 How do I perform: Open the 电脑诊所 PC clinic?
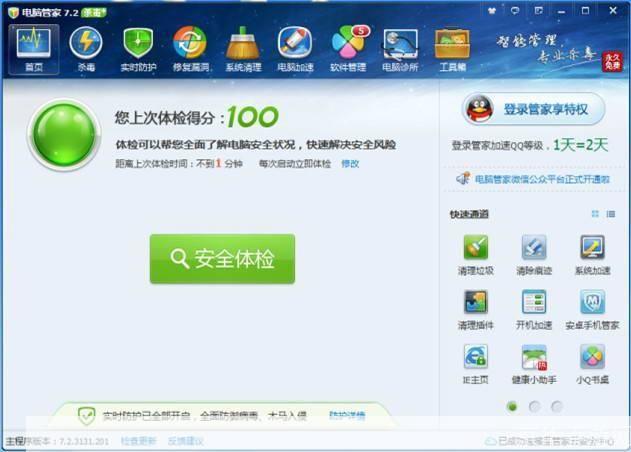(400, 50)
